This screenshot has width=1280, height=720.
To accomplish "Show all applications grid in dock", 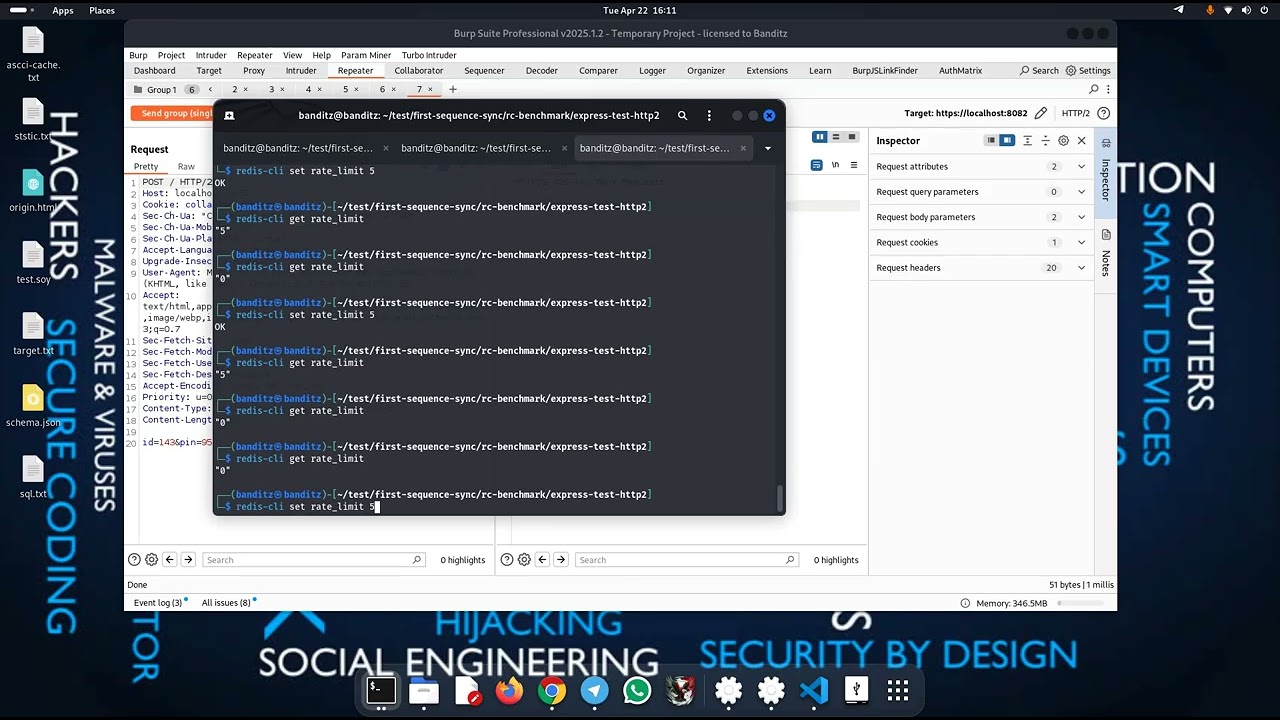I will [x=898, y=690].
